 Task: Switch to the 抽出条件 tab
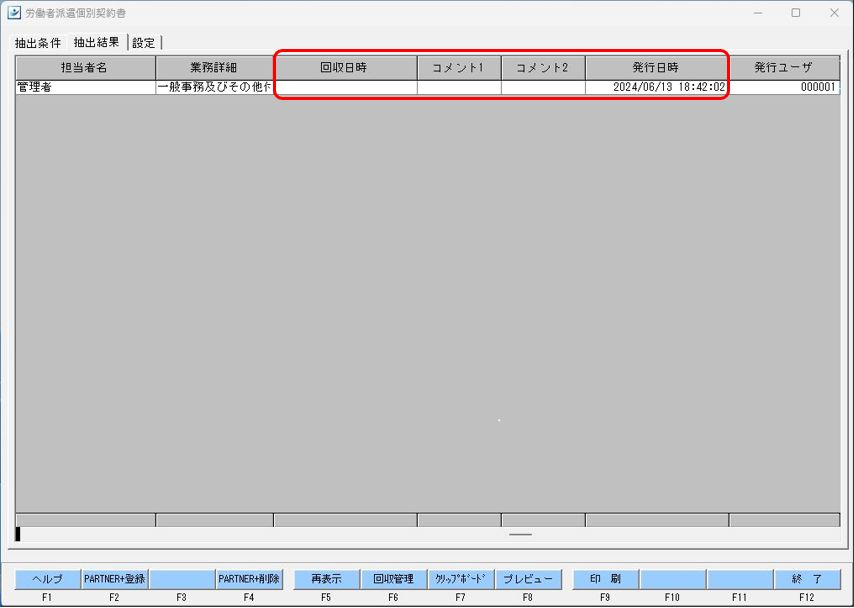click(x=38, y=43)
